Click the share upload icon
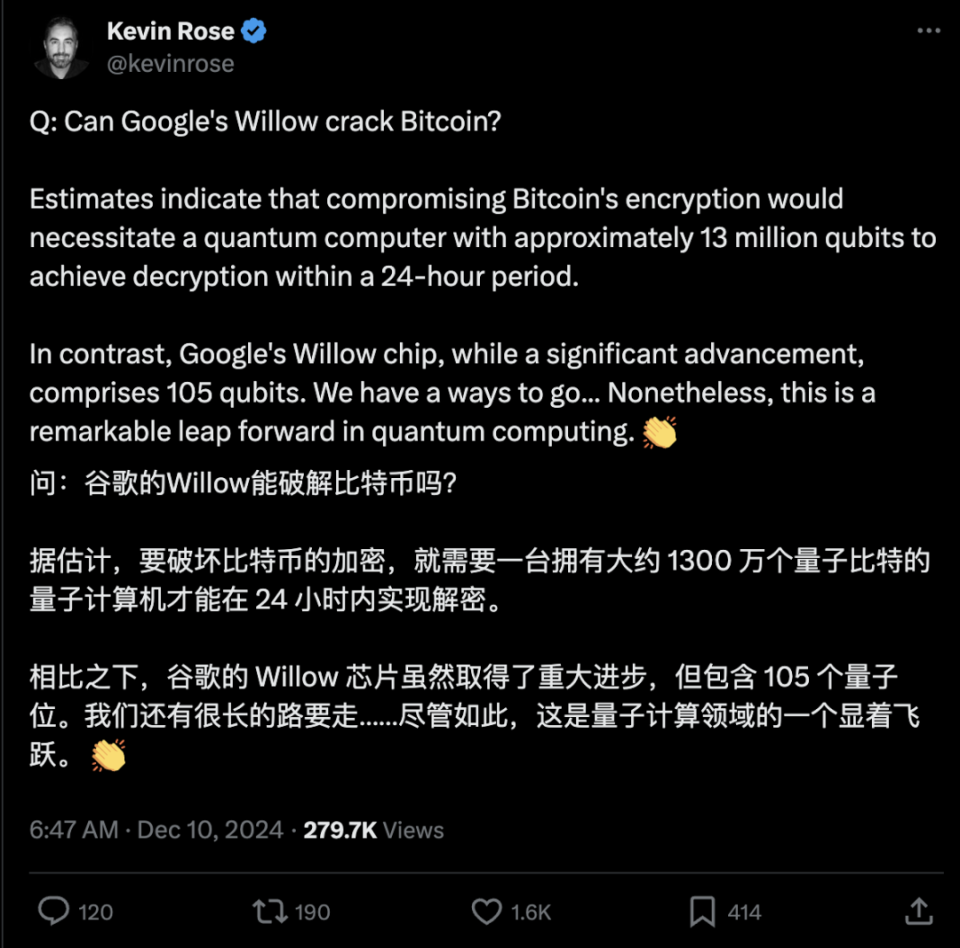 (919, 912)
